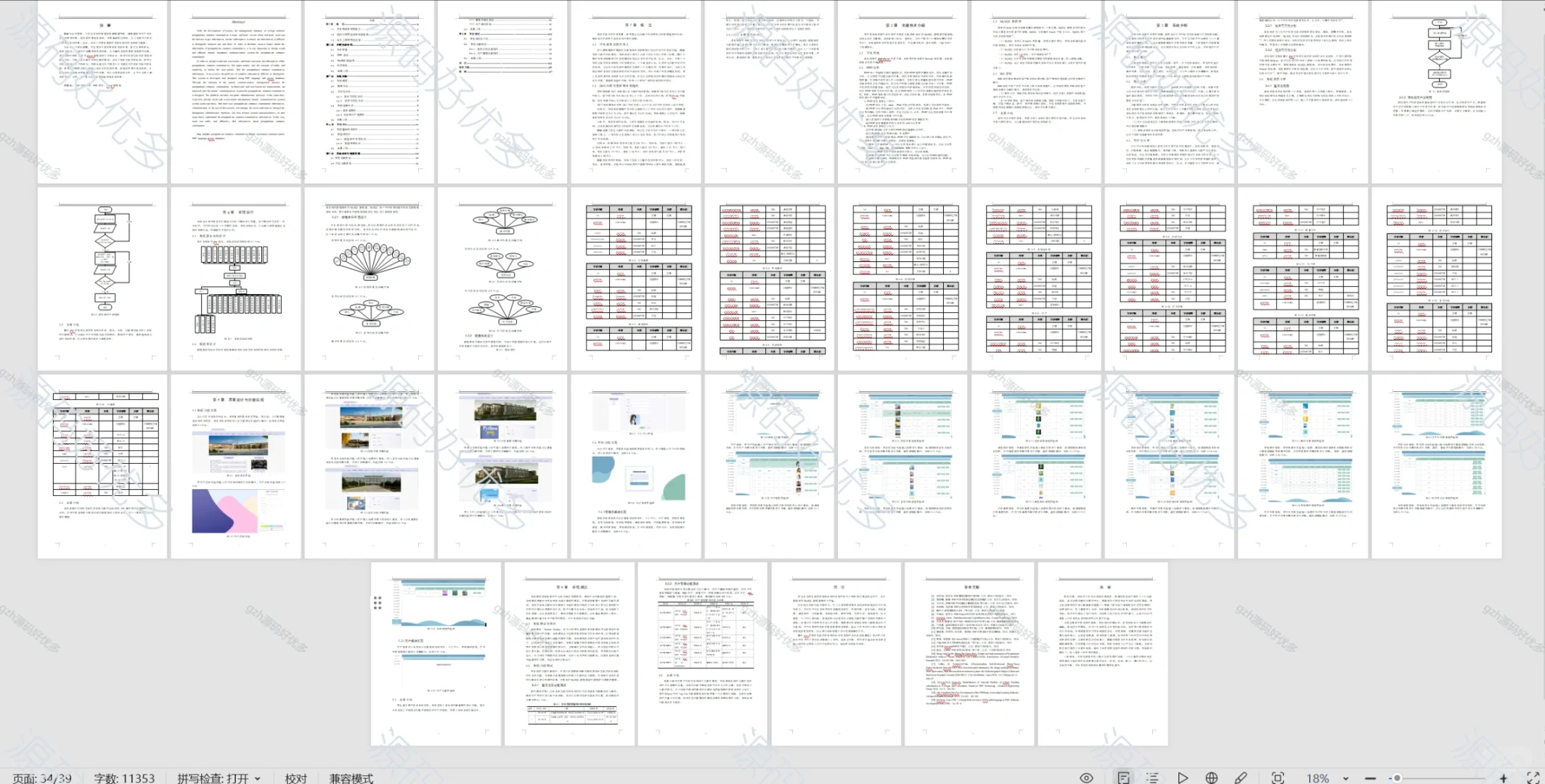Toggle eye protection mode icon
Viewport: 1545px width, 784px height.
(1086, 777)
